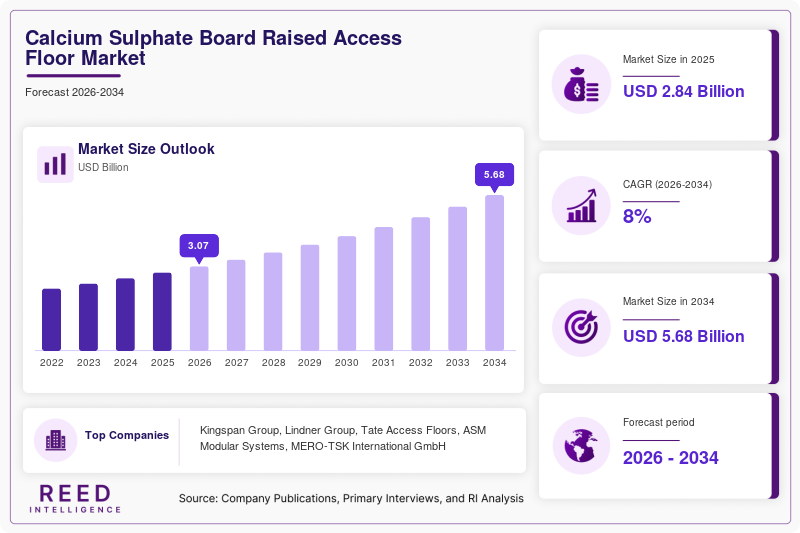Screen dimensions: 800x533
Task: Click the 2030 axis label
Action: pos(347,363)
